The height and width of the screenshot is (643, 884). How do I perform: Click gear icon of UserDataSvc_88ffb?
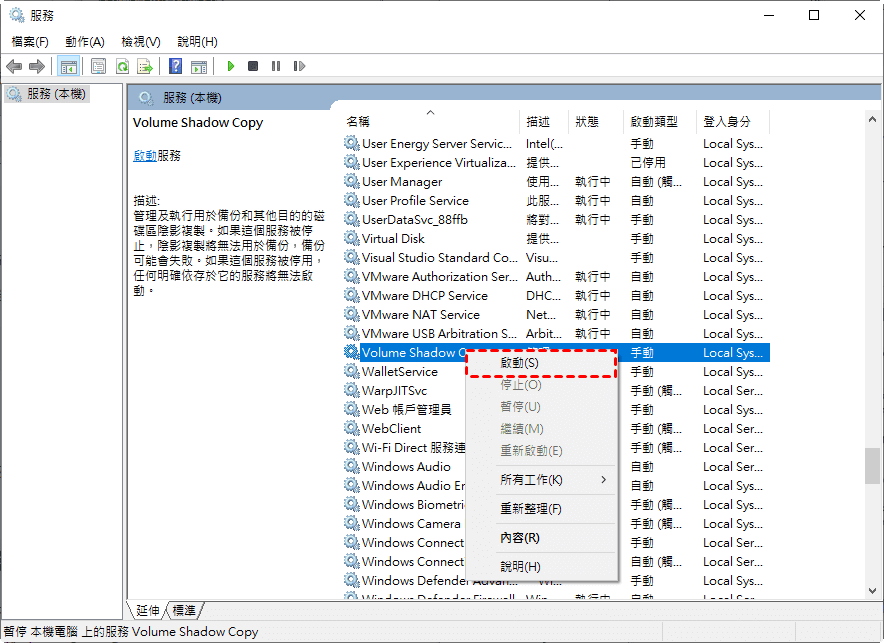(x=352, y=219)
